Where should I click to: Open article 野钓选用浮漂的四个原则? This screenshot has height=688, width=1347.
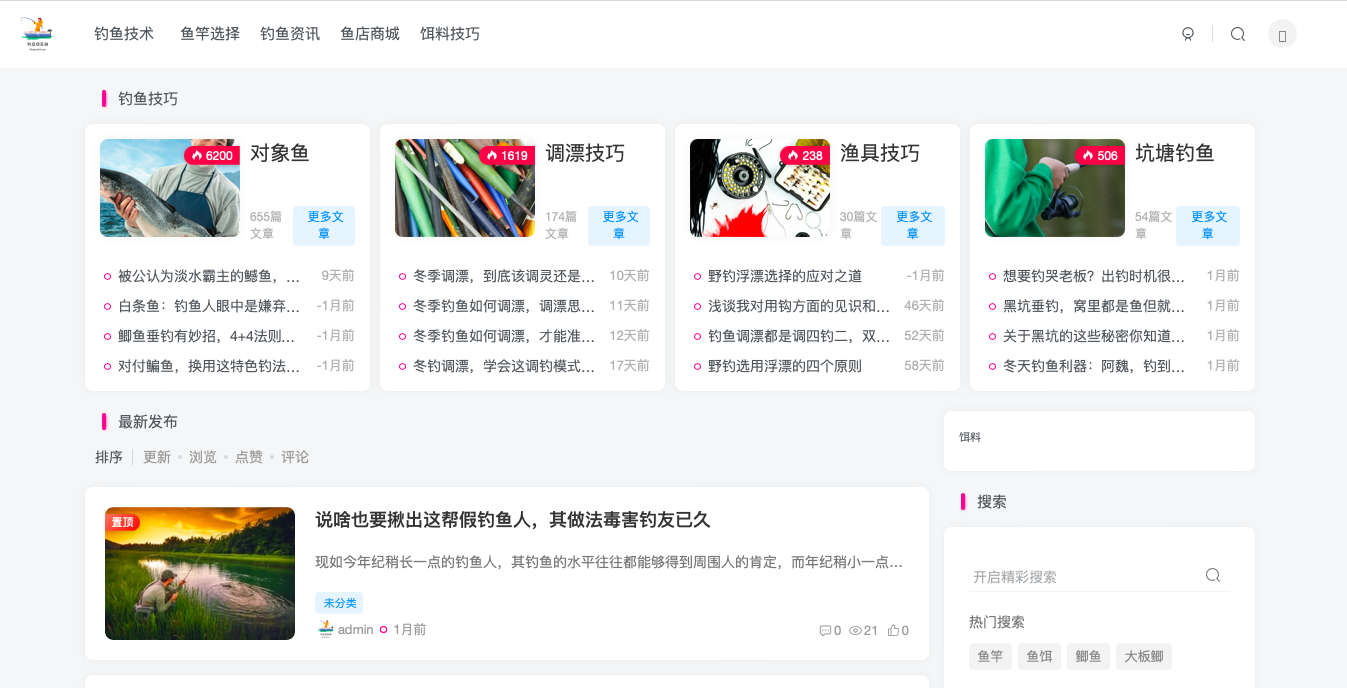coord(785,366)
